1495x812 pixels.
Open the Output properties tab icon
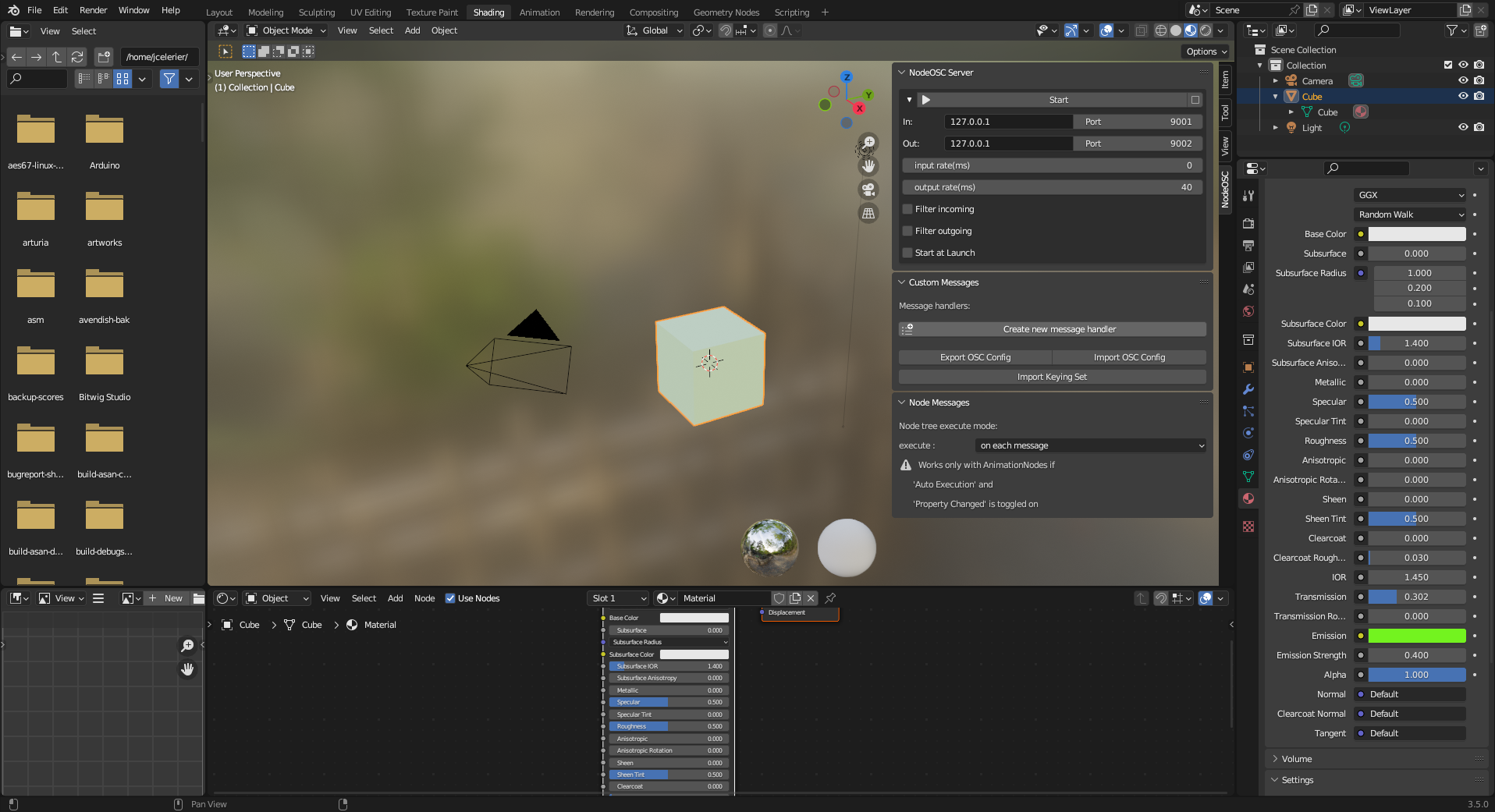pos(1248,245)
